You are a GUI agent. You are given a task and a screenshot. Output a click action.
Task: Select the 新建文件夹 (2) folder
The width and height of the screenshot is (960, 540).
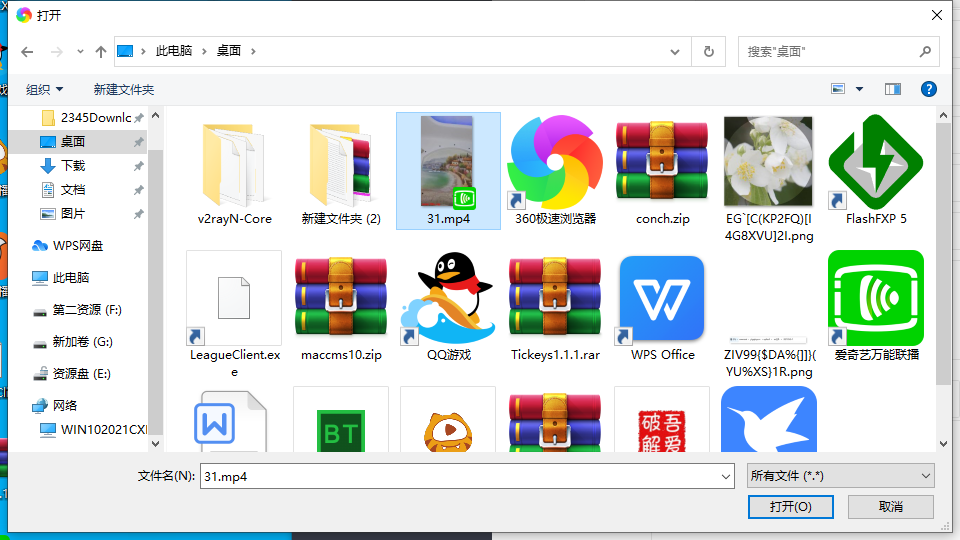341,171
